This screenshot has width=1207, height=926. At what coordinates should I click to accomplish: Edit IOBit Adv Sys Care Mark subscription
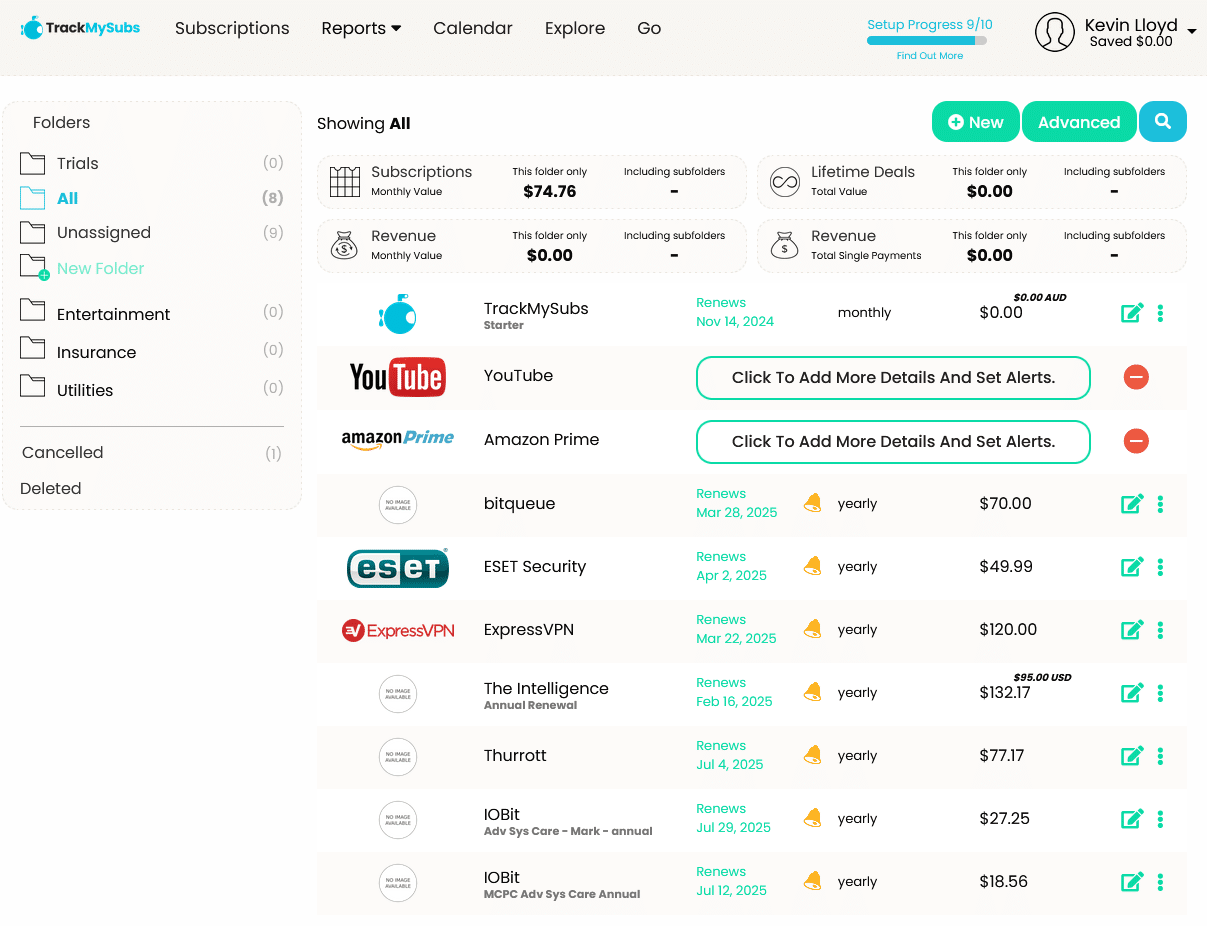[x=1132, y=819]
